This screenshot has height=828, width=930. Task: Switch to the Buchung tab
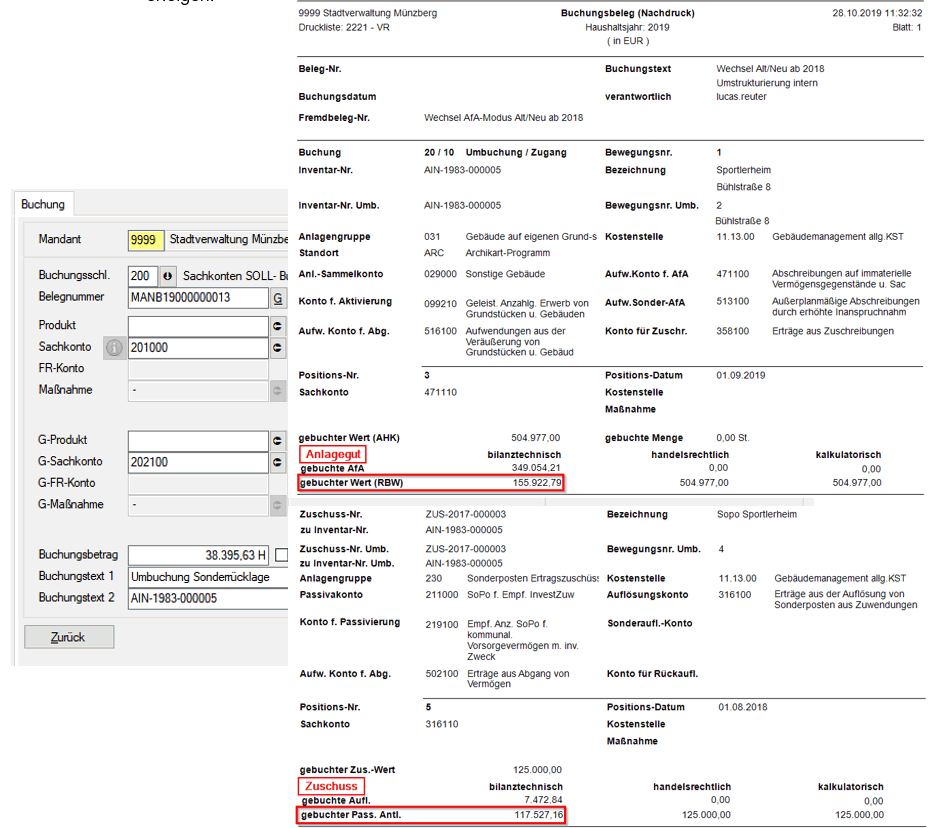43,204
